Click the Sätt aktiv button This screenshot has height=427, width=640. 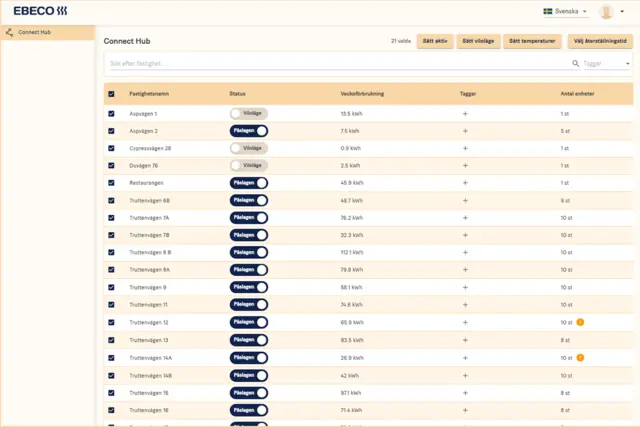coord(435,41)
